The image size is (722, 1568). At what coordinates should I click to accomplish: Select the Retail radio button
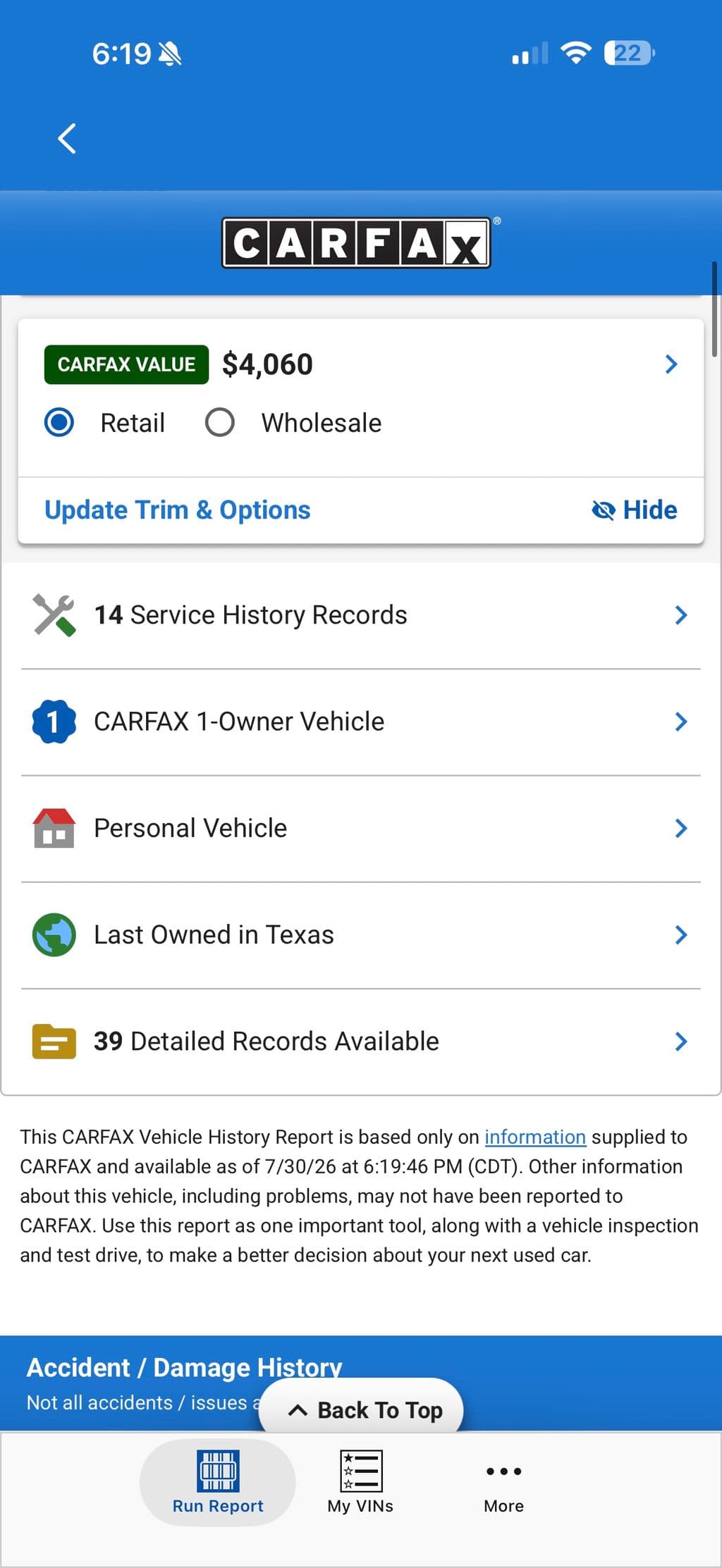click(59, 423)
